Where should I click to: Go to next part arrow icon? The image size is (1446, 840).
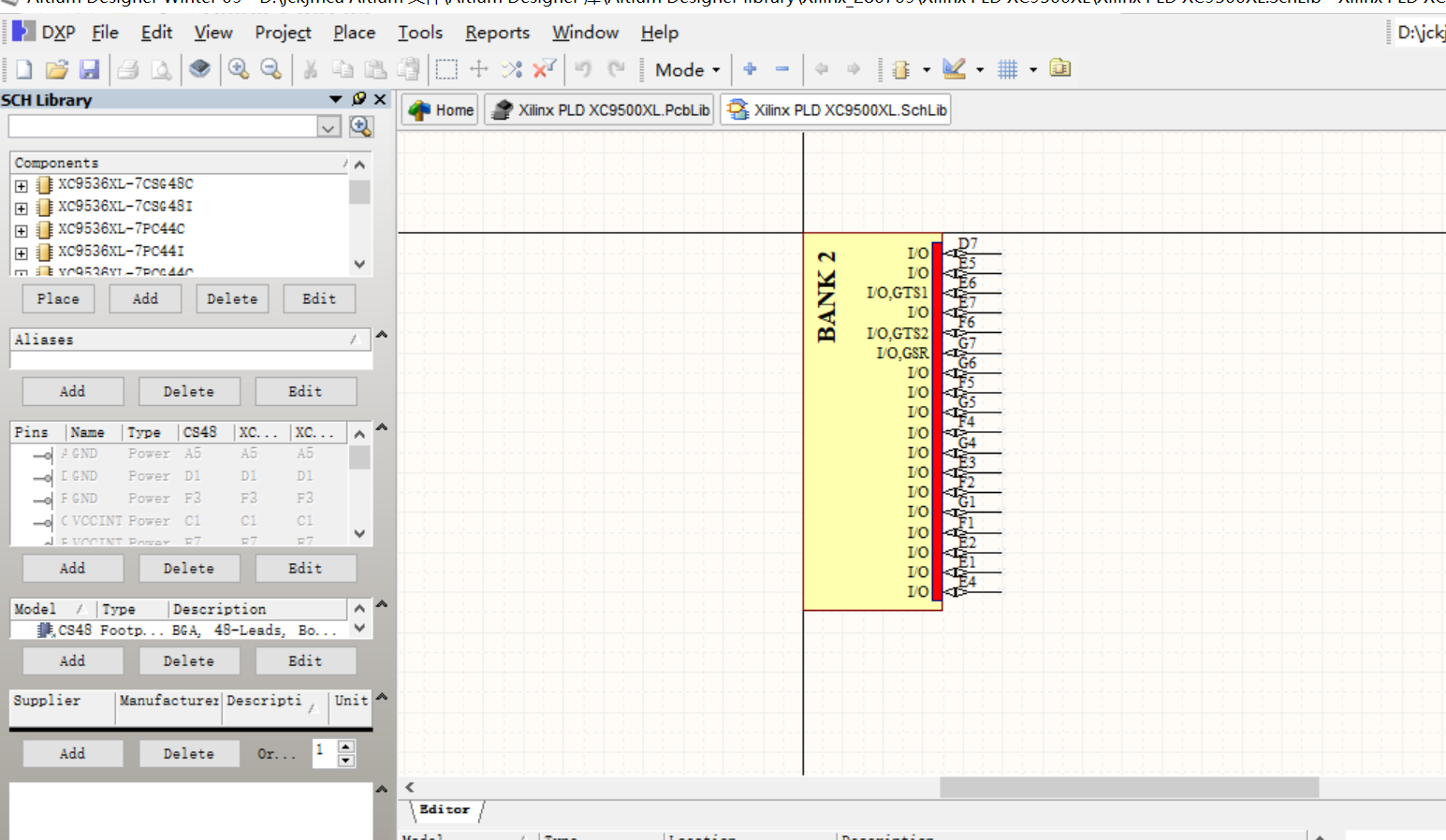point(854,69)
